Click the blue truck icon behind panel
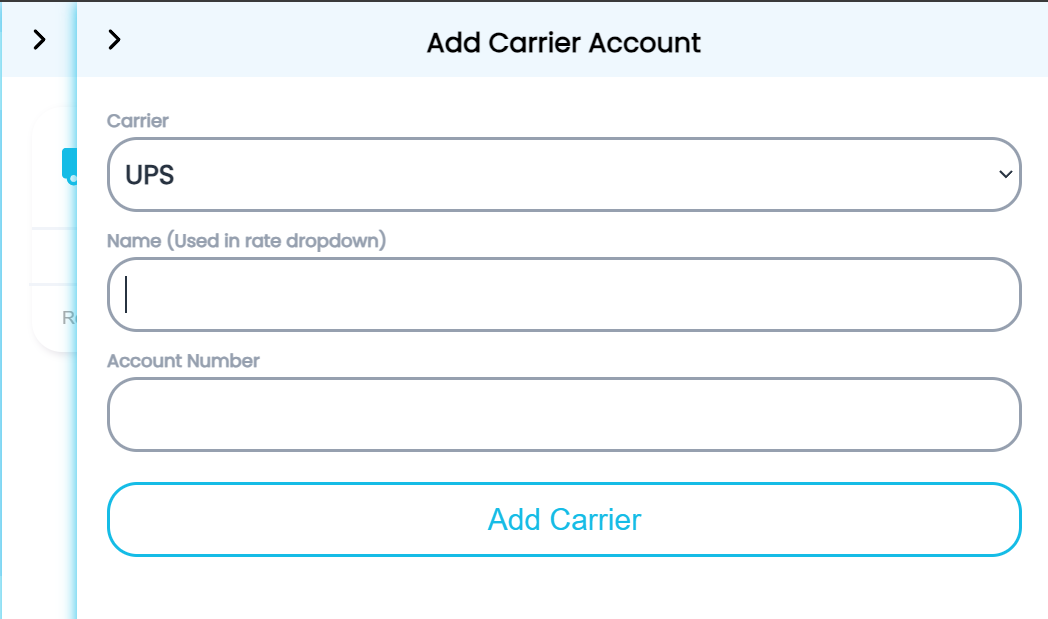 (69, 166)
